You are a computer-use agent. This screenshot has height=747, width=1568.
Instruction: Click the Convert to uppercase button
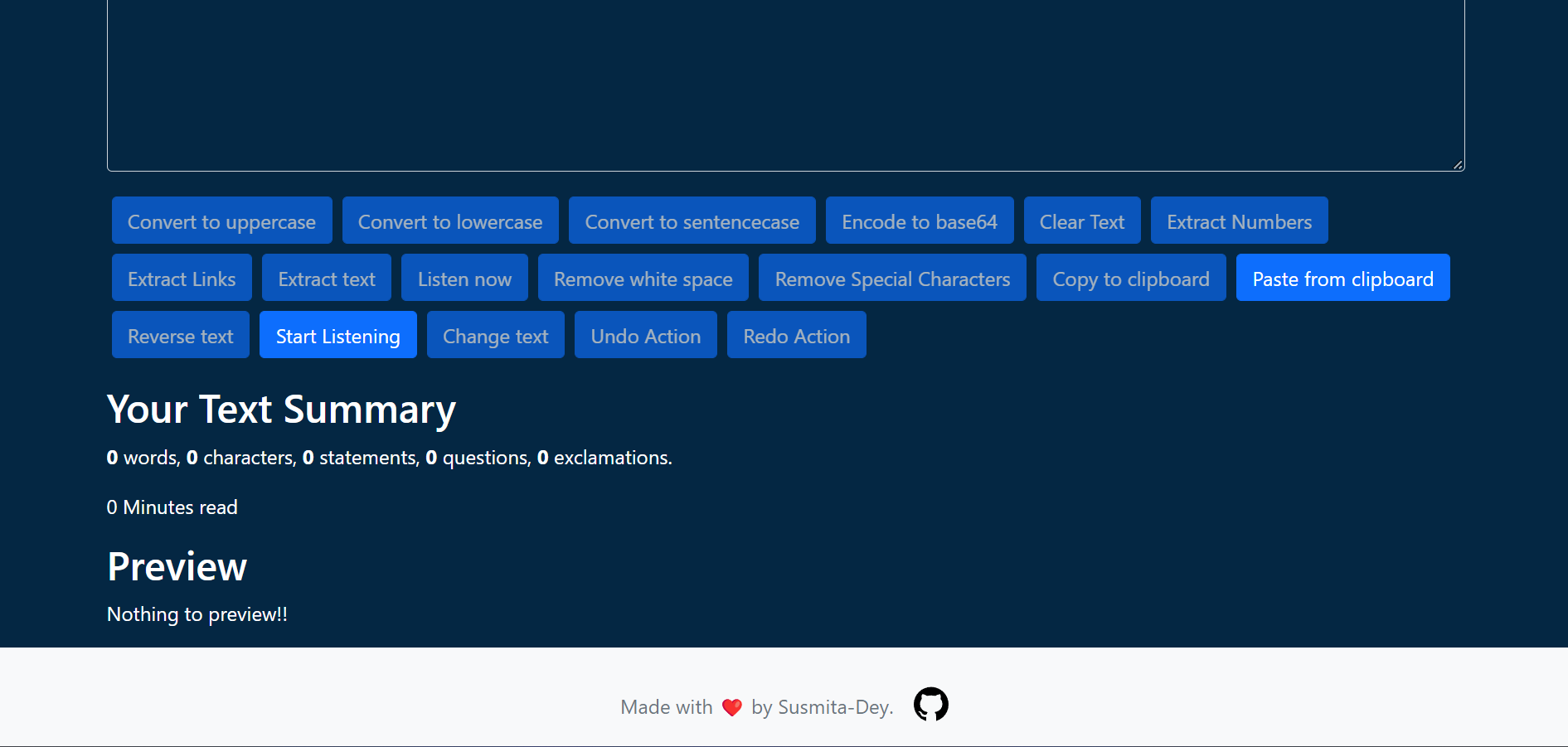221,221
